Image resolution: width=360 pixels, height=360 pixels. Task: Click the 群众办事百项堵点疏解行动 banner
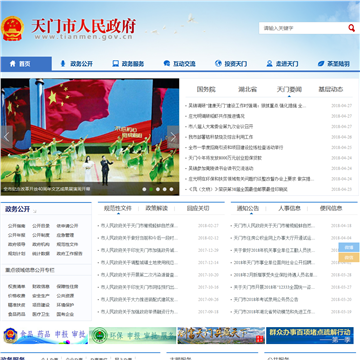coord(310,335)
